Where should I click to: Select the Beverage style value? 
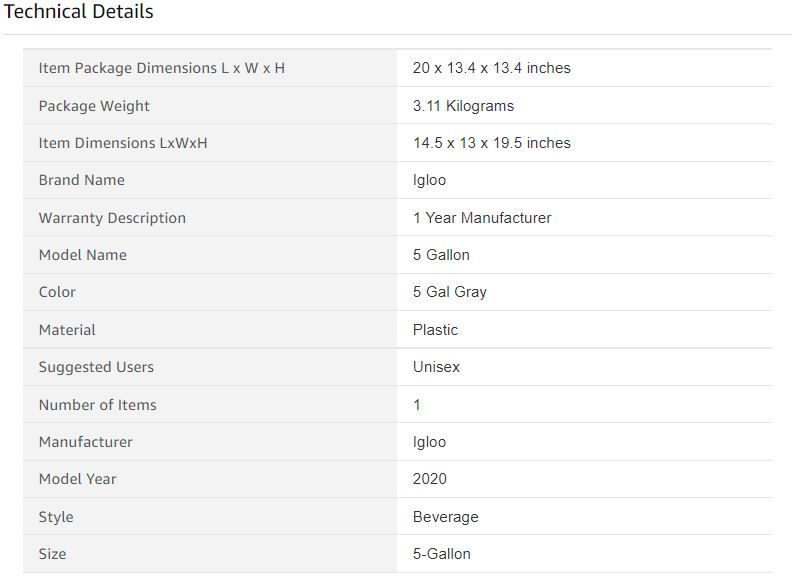click(x=445, y=517)
